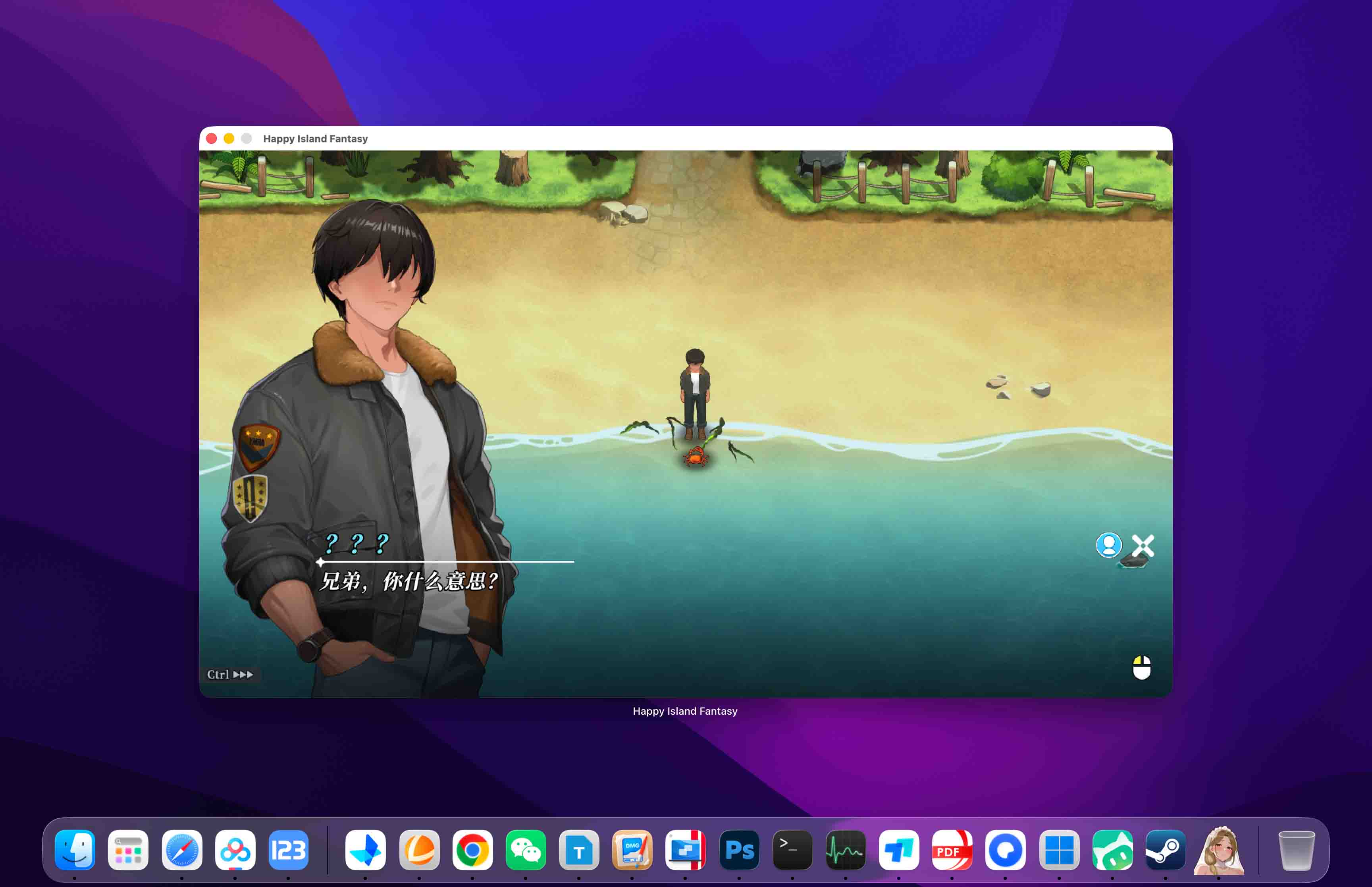This screenshot has width=1372, height=887.
Task: Close the Happy Island Fantasy window
Action: click(x=211, y=138)
